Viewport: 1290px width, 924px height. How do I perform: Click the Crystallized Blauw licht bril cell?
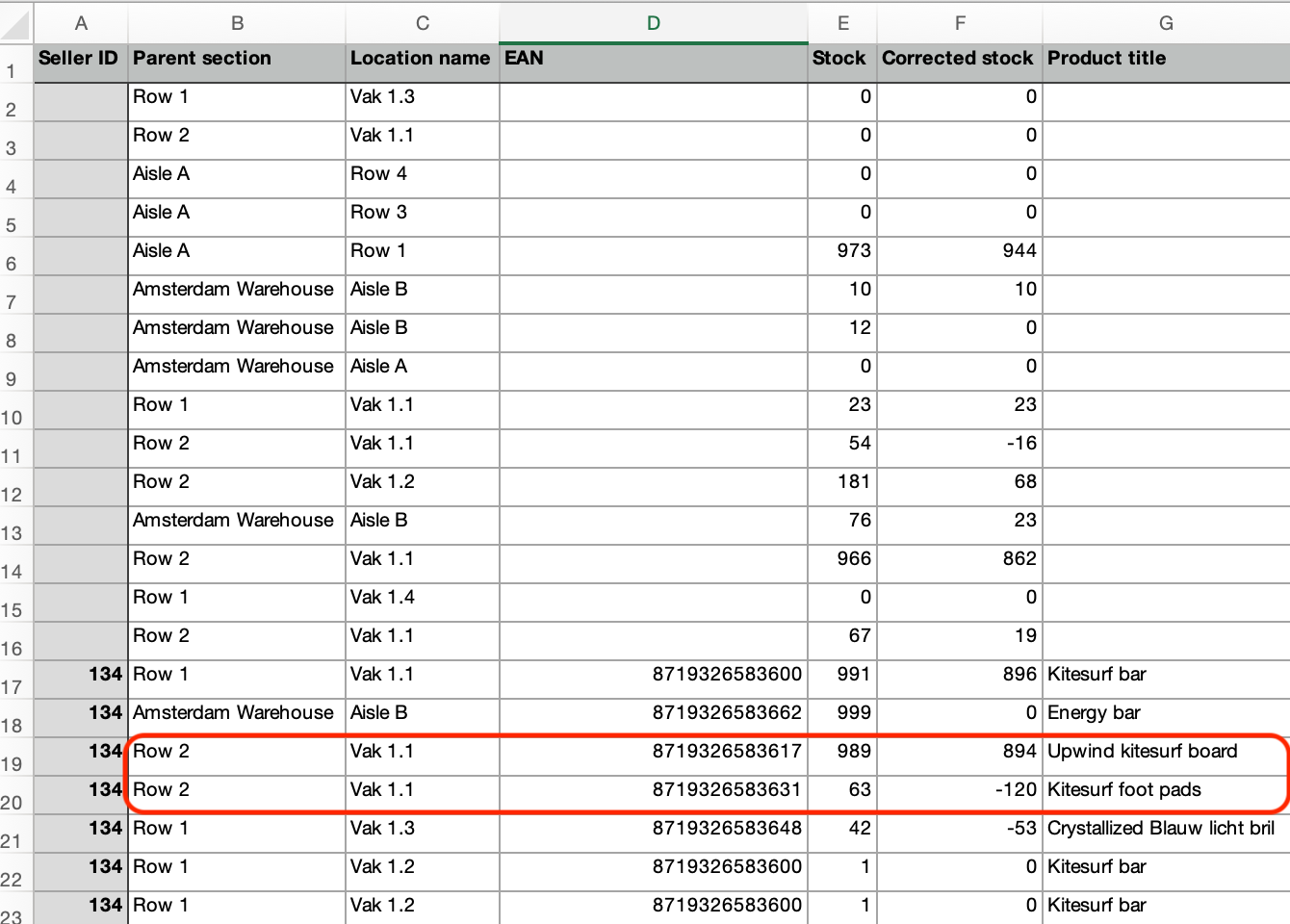click(x=1166, y=834)
